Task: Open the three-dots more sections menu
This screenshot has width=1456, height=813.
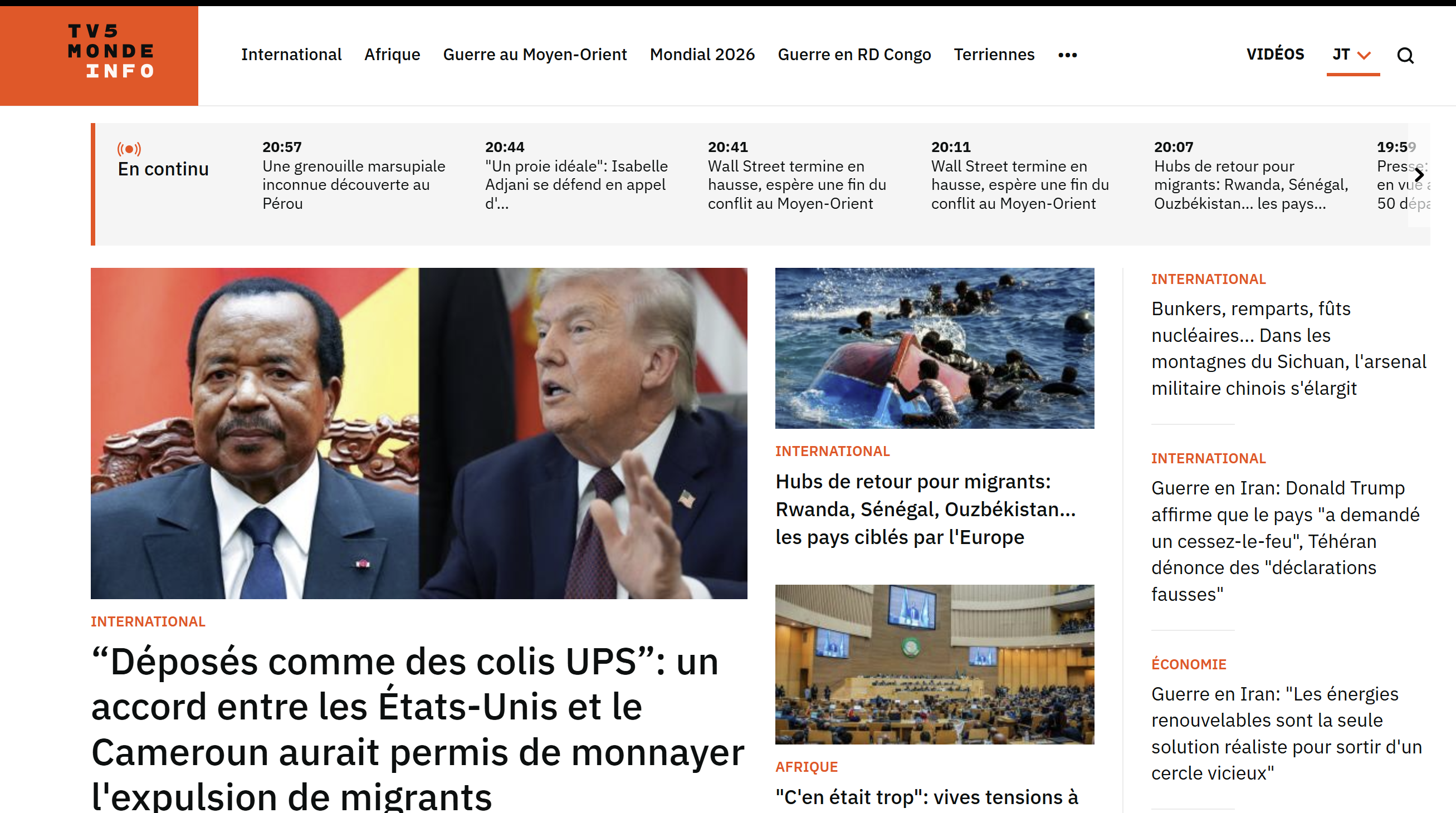Action: (1068, 55)
